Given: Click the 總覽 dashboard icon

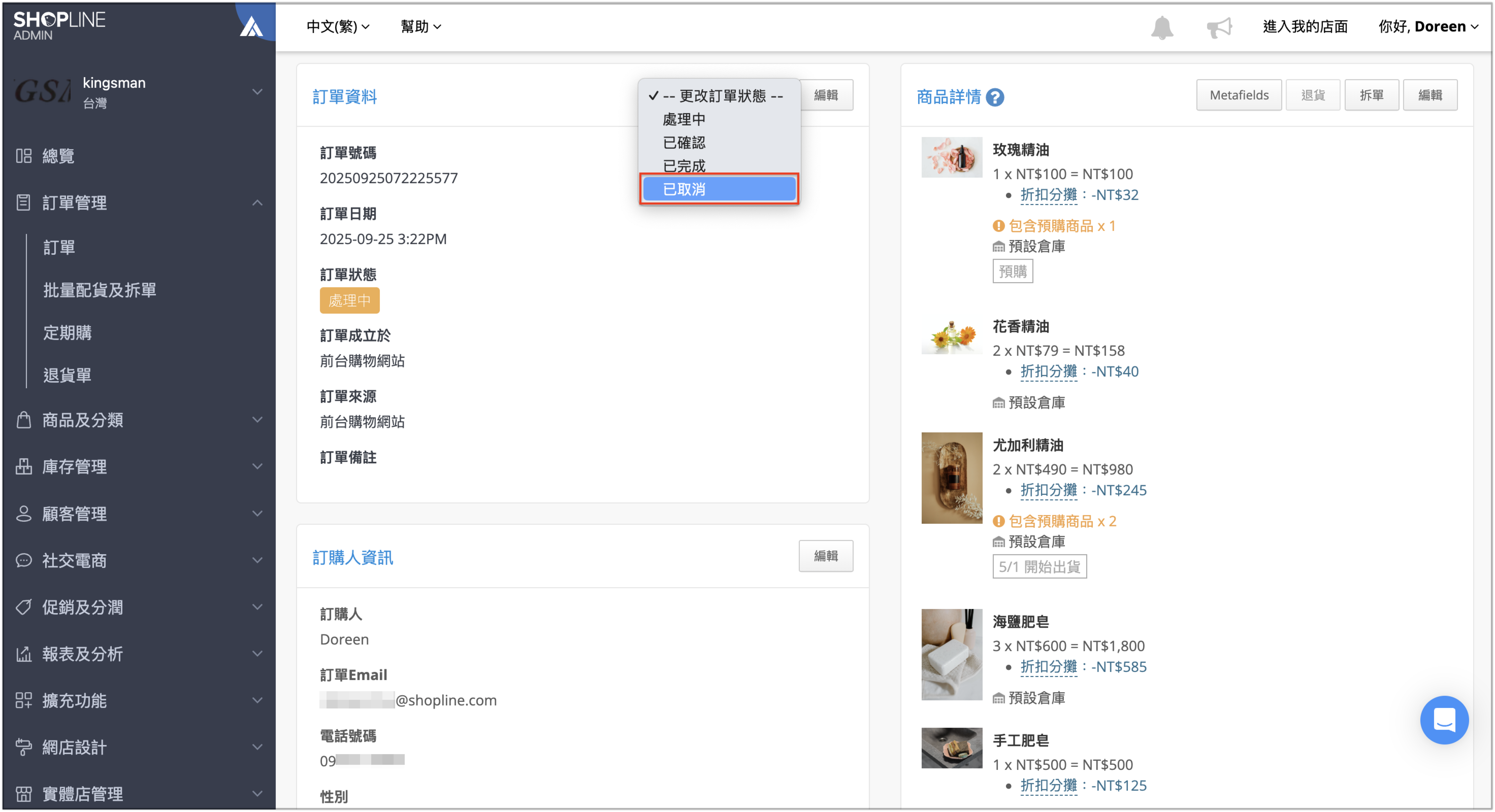Looking at the screenshot, I should (24, 156).
